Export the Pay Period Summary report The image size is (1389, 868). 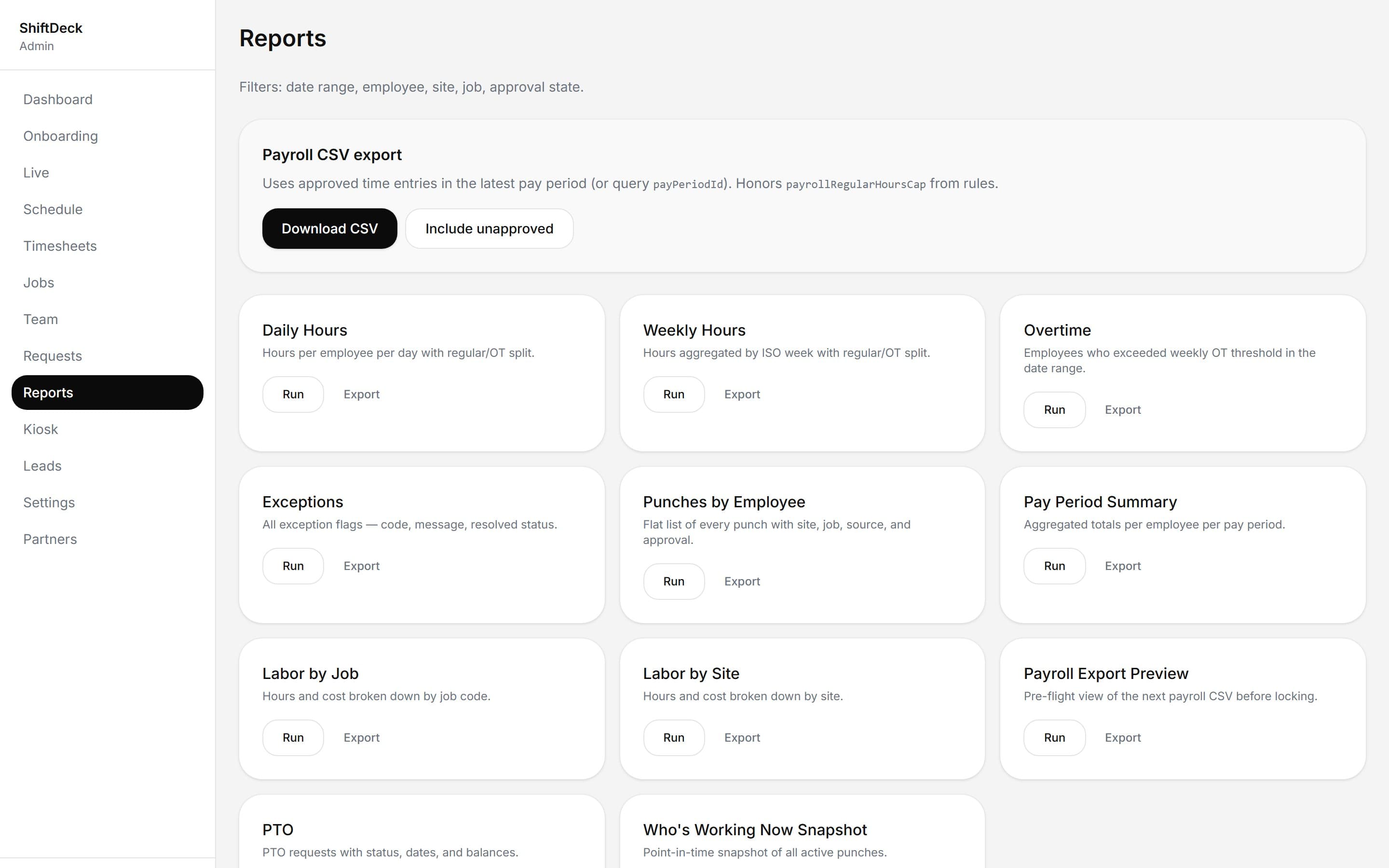[x=1123, y=566]
